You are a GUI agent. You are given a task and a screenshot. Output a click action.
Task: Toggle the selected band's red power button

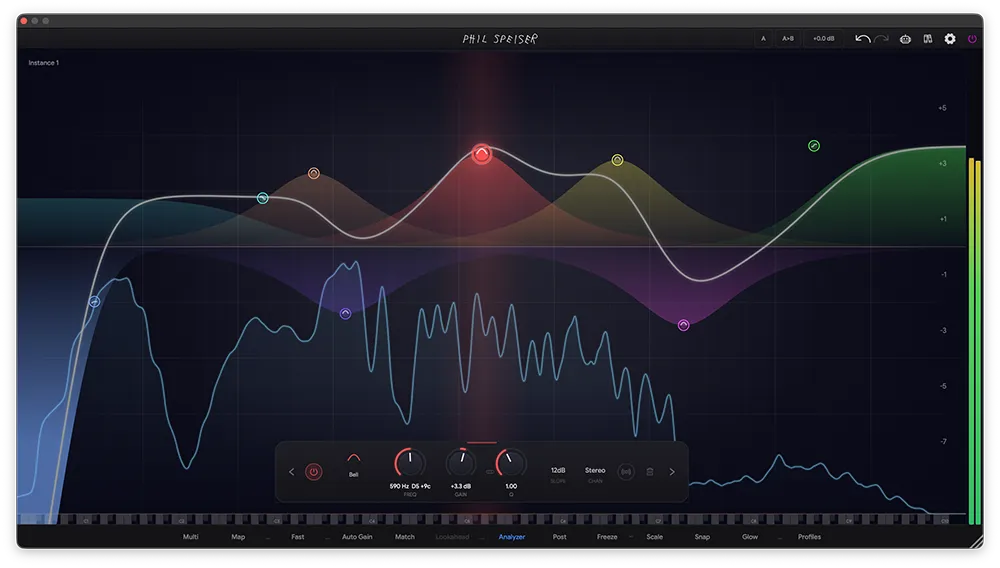[x=314, y=471]
